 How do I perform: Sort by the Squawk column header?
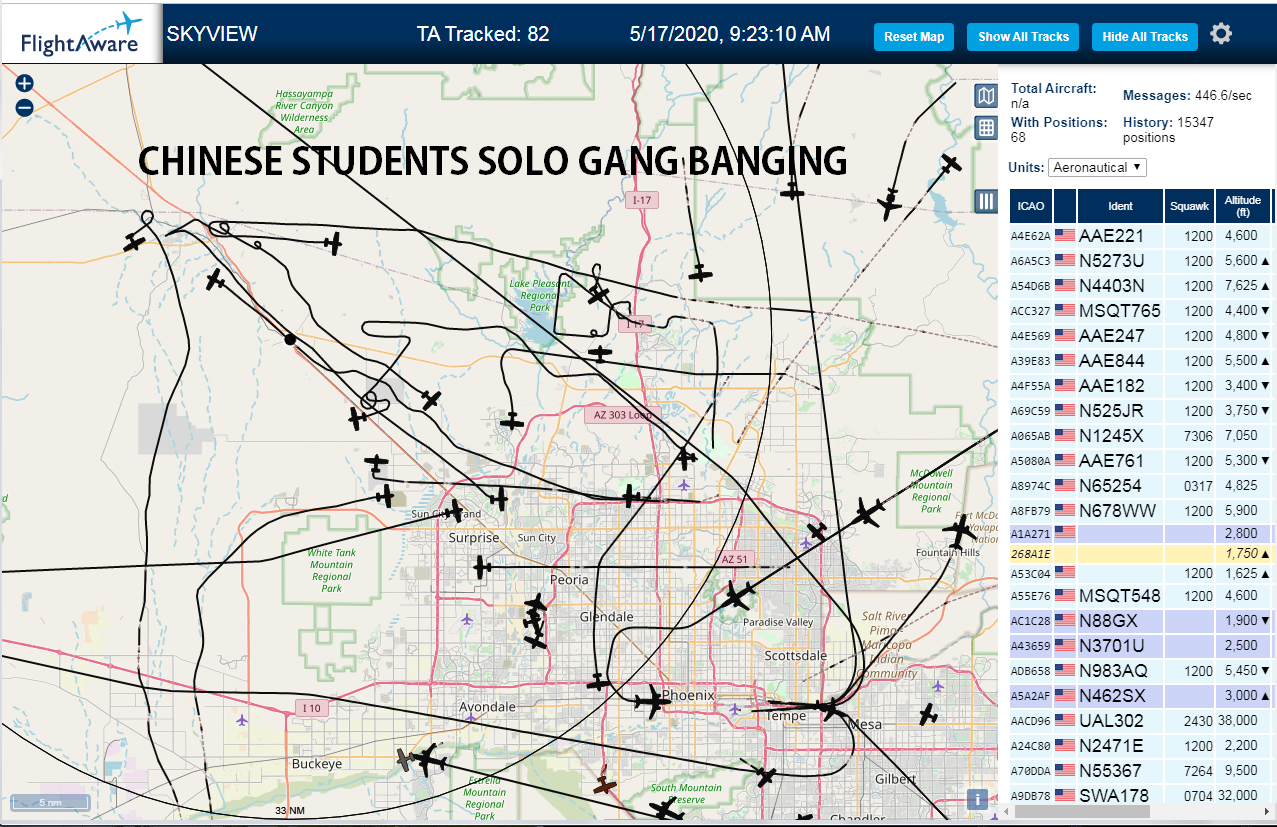[x=1190, y=206]
